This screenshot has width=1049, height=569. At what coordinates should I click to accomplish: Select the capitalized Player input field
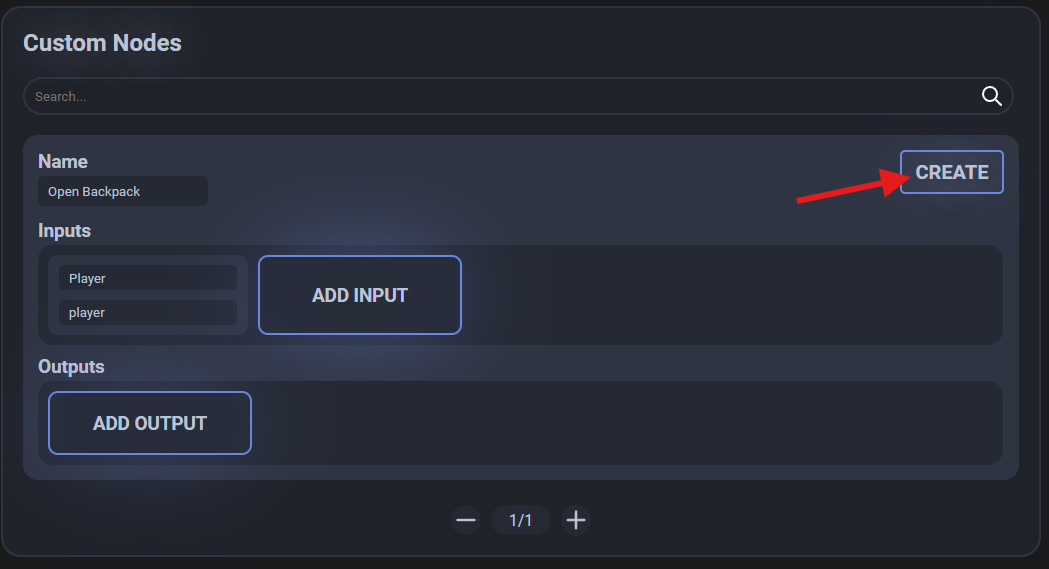pos(147,278)
